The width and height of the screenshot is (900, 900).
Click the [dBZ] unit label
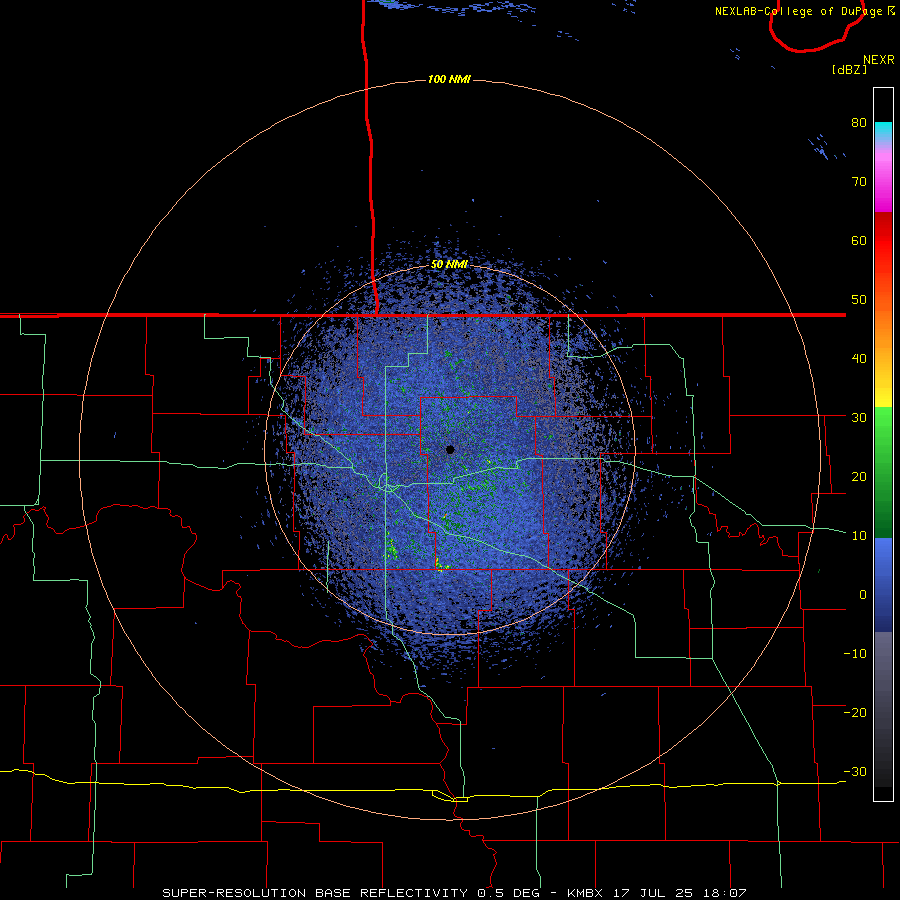[x=849, y=70]
